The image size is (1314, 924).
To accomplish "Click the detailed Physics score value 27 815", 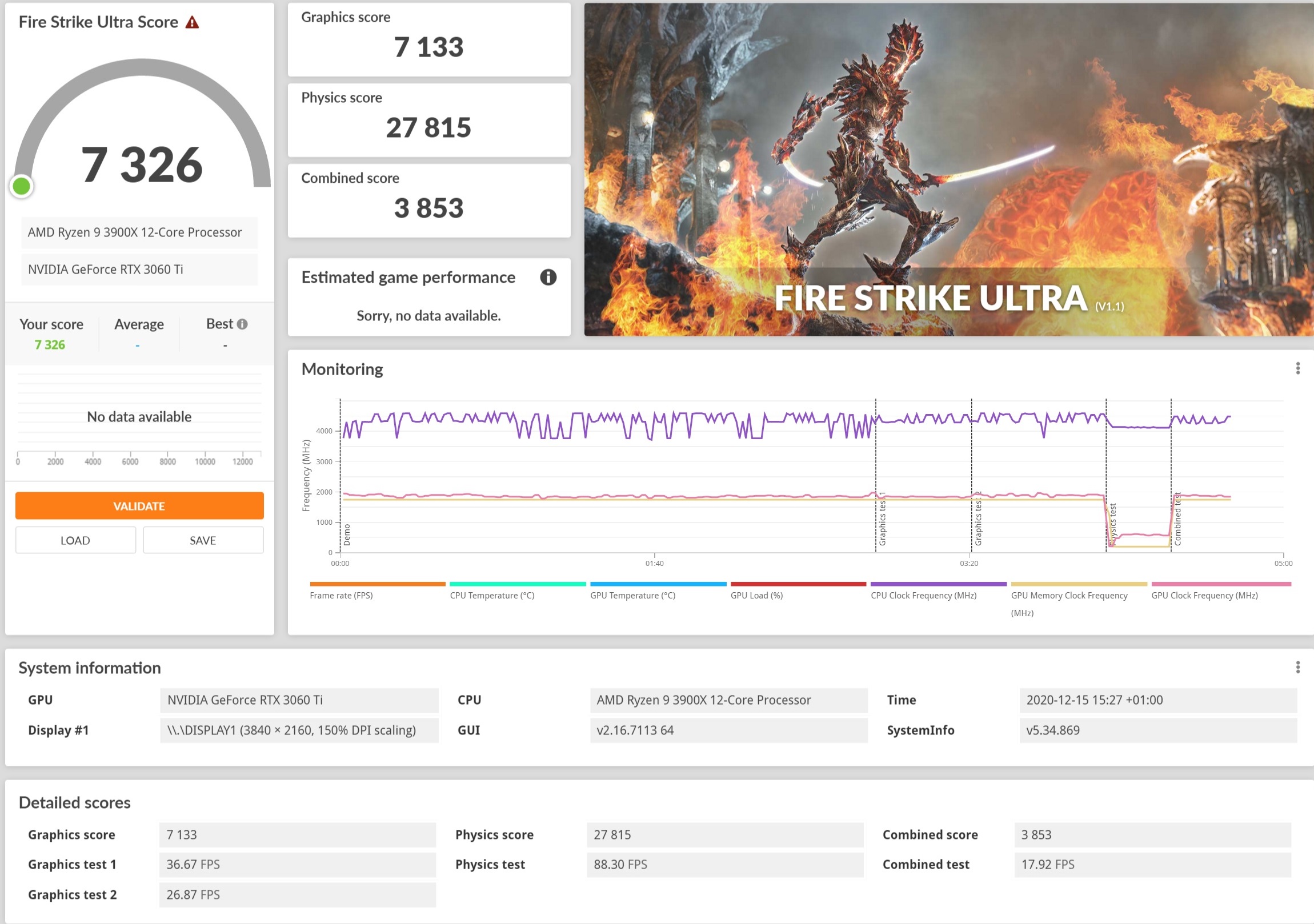I will 725,834.
